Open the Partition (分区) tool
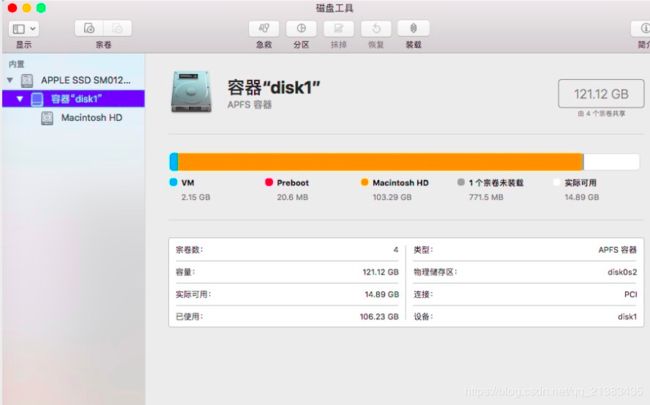650x405 pixels. 301,28
